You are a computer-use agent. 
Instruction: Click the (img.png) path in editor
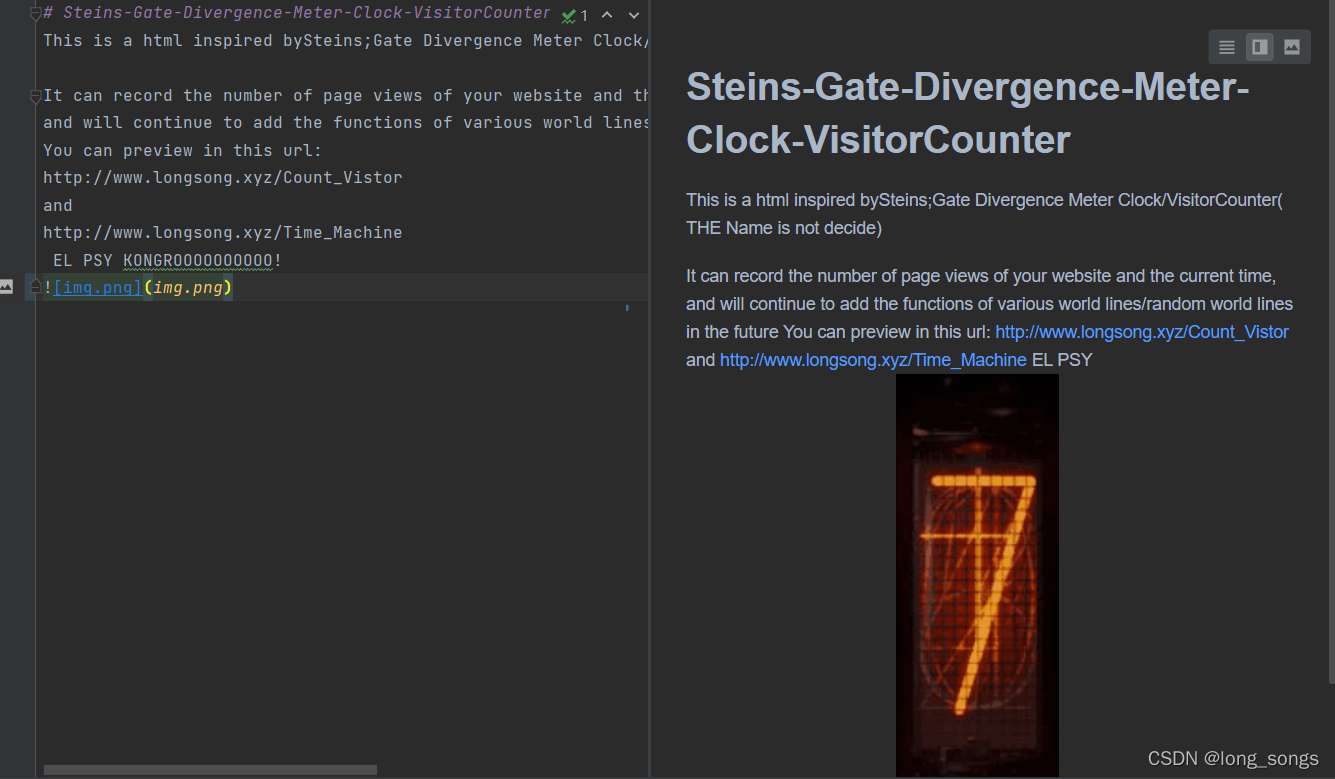(188, 288)
